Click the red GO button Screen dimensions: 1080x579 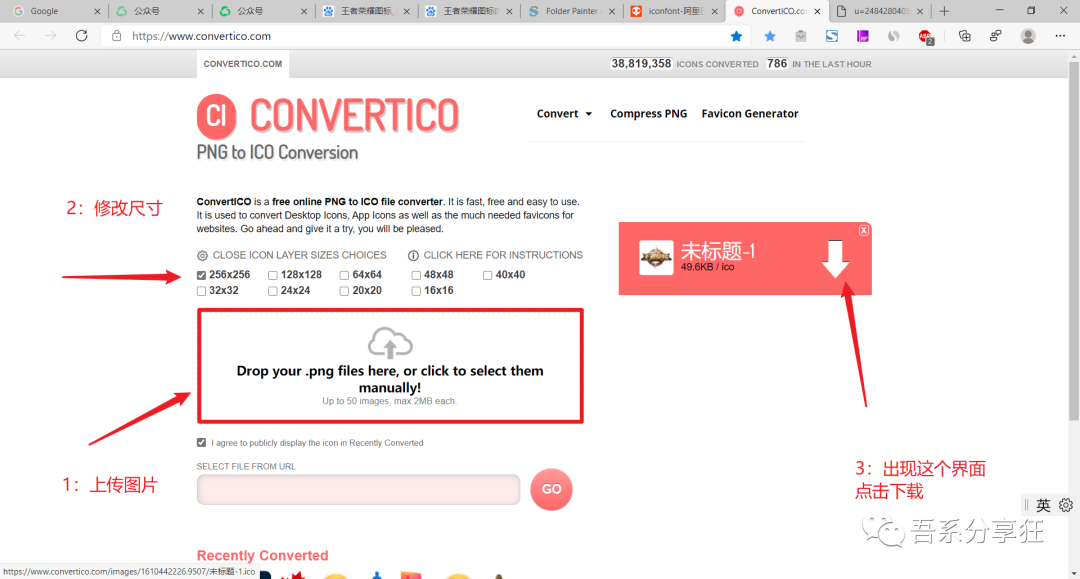coord(551,489)
